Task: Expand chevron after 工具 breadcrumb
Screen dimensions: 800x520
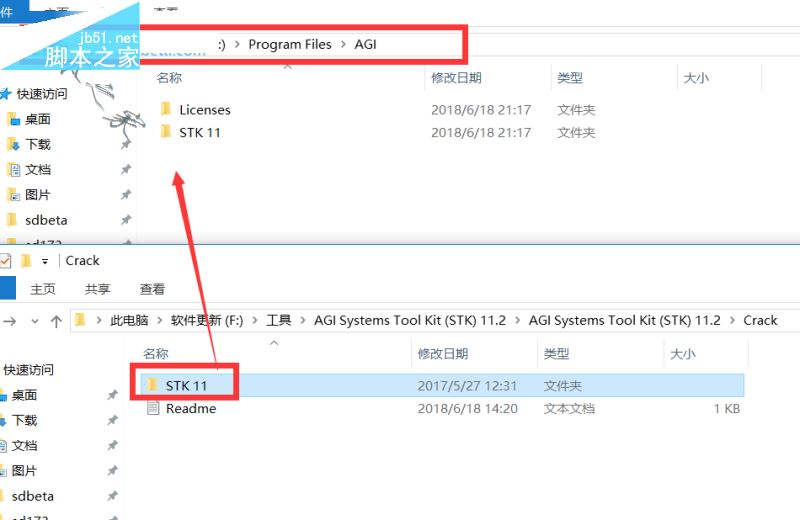Action: [303, 320]
